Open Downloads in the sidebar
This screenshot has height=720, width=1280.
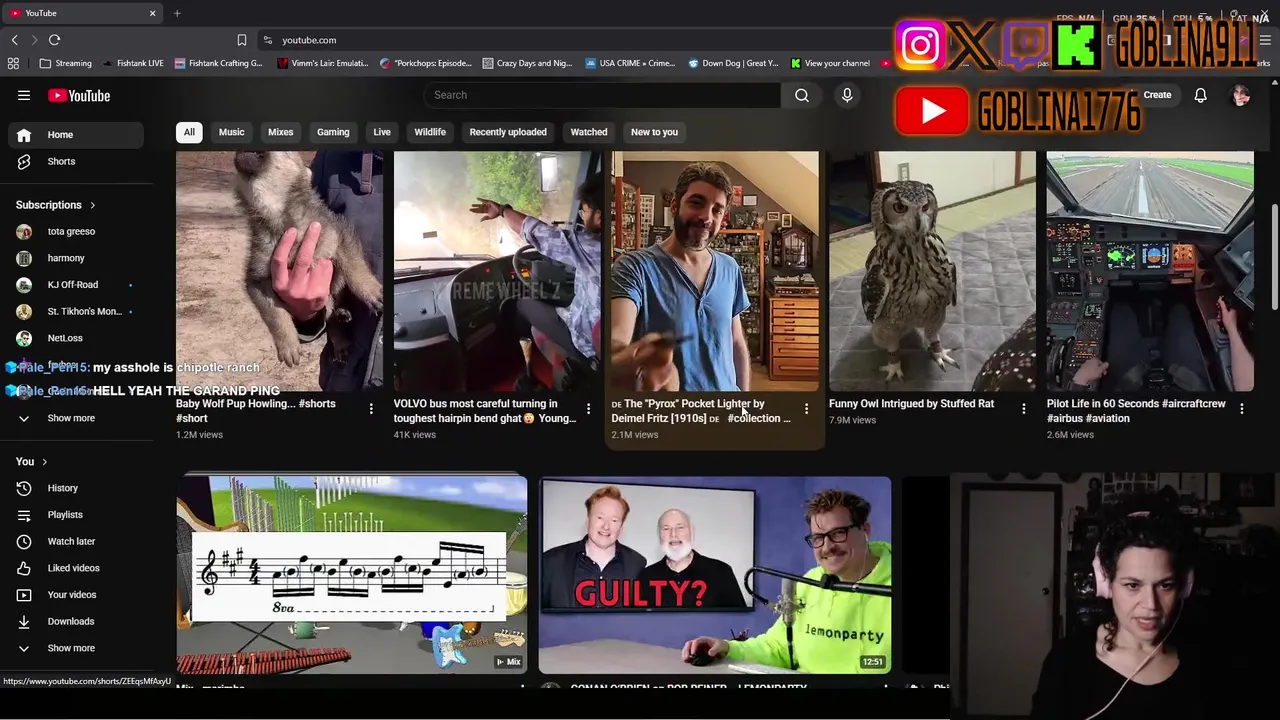[76, 621]
